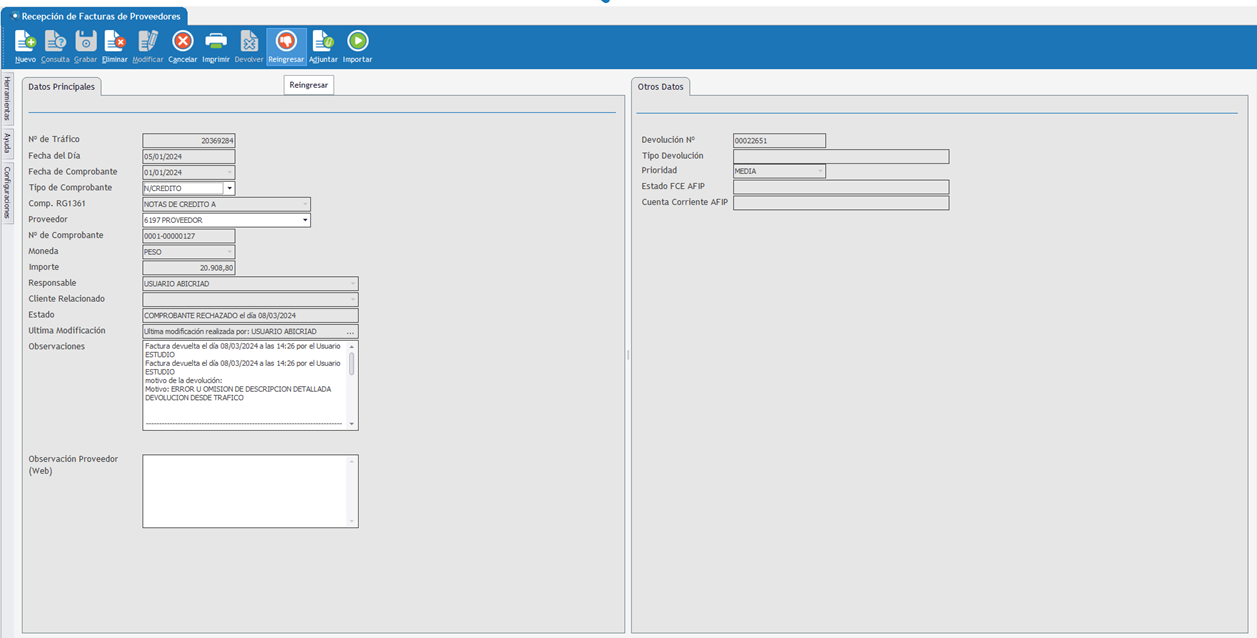
Task: Select the Datos Principales tab
Action: tap(61, 87)
